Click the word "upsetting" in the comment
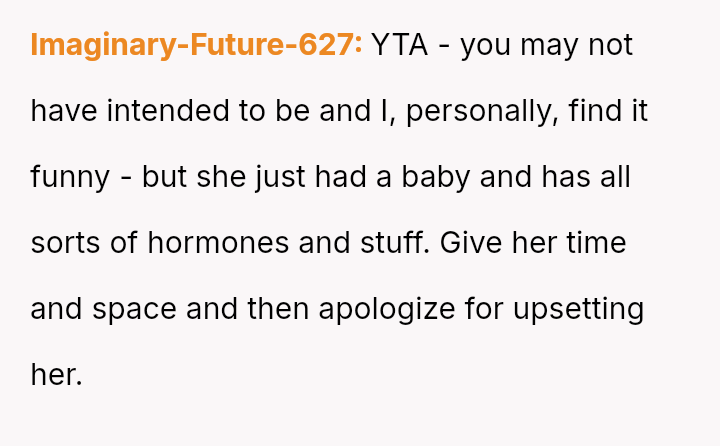Image resolution: width=720 pixels, height=446 pixels. (578, 309)
